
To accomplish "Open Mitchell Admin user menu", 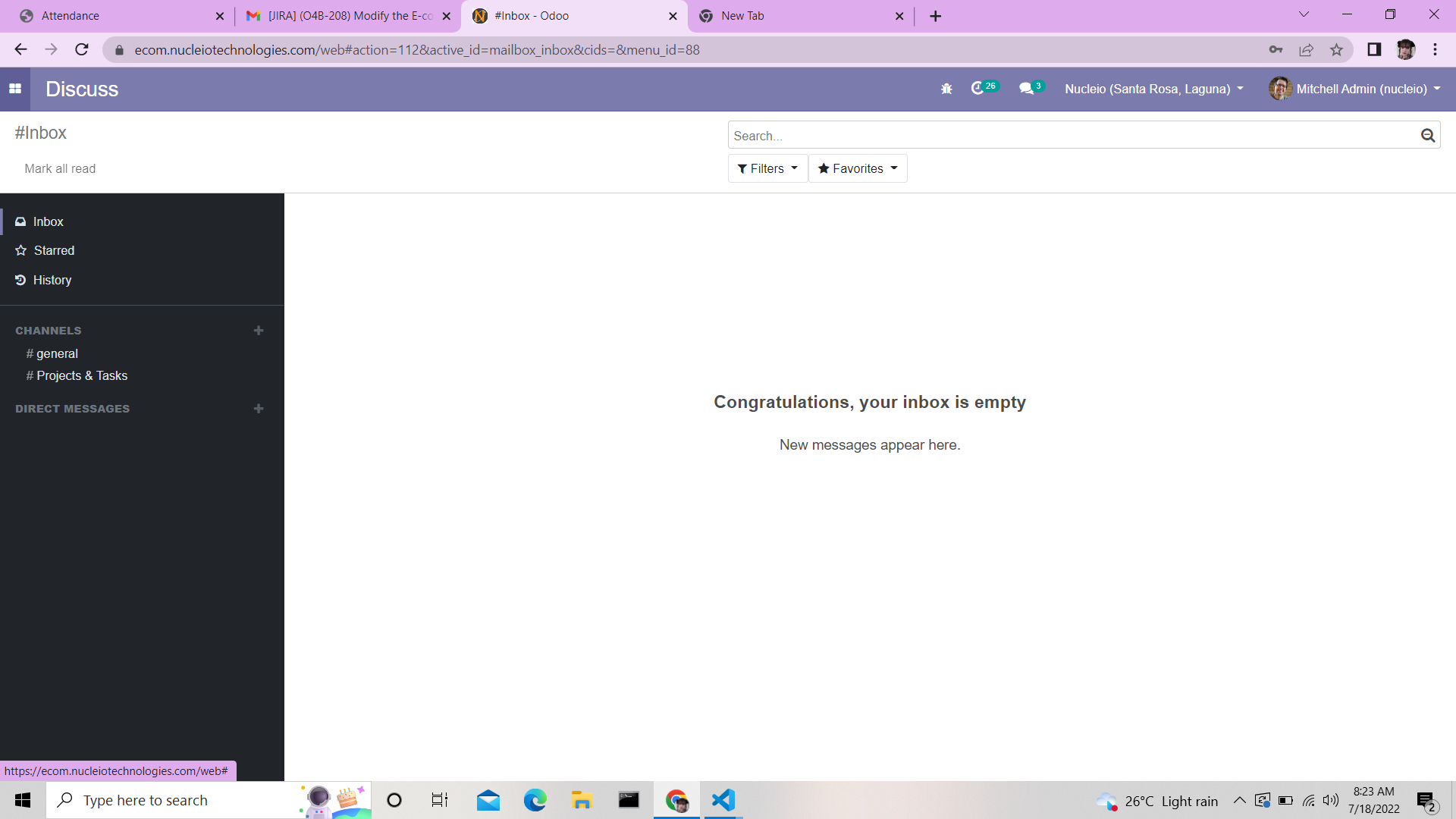I will tap(1356, 89).
